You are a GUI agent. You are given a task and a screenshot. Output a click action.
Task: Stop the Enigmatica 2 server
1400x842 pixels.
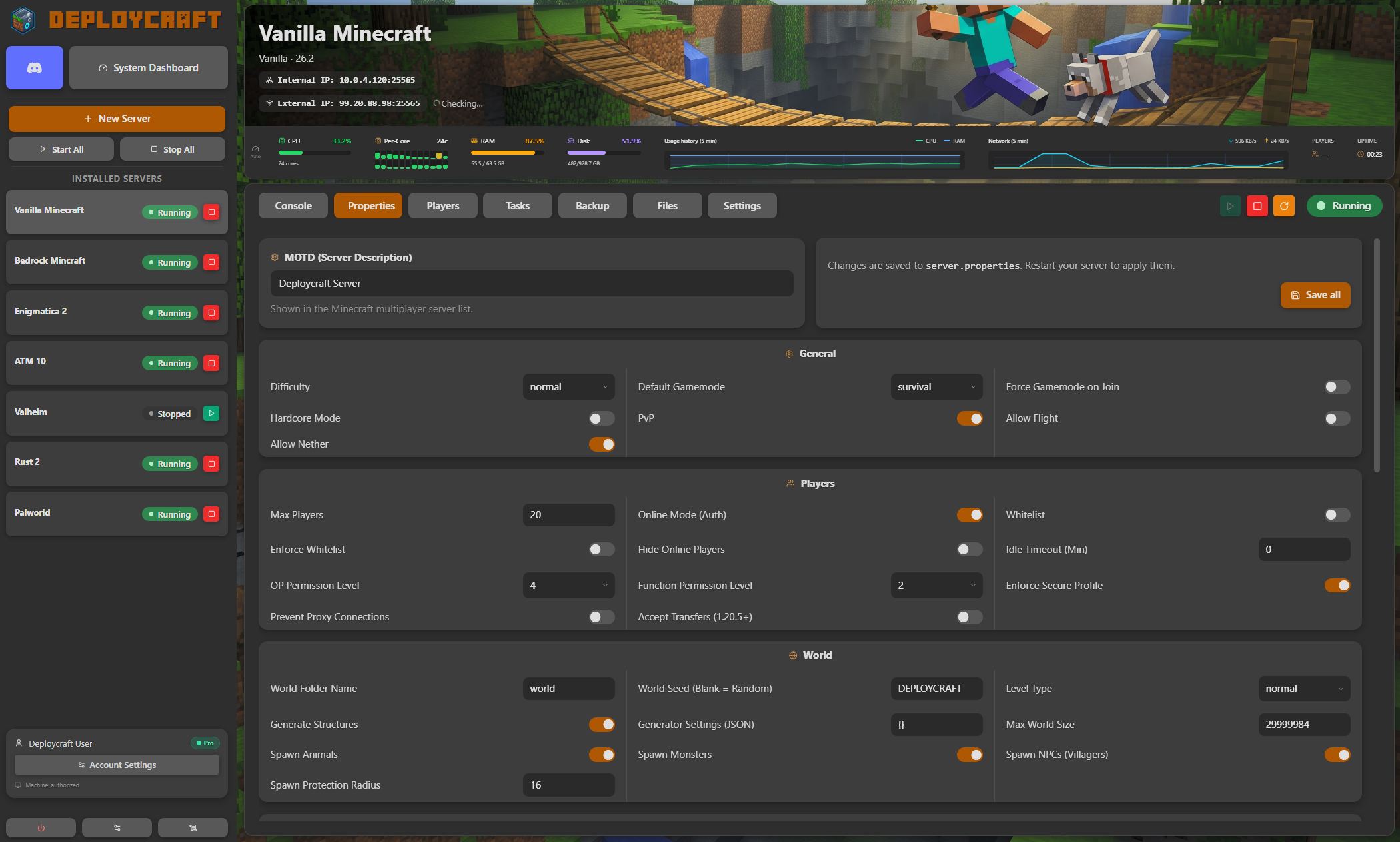[211, 313]
